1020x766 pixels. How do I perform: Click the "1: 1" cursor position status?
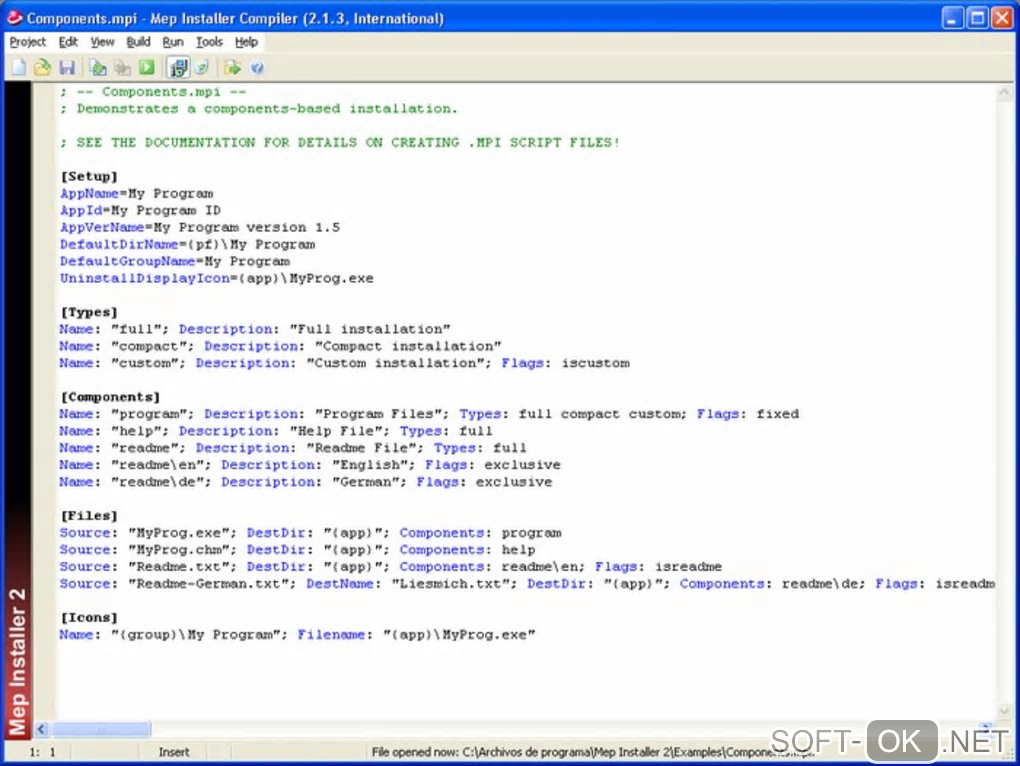pos(42,752)
